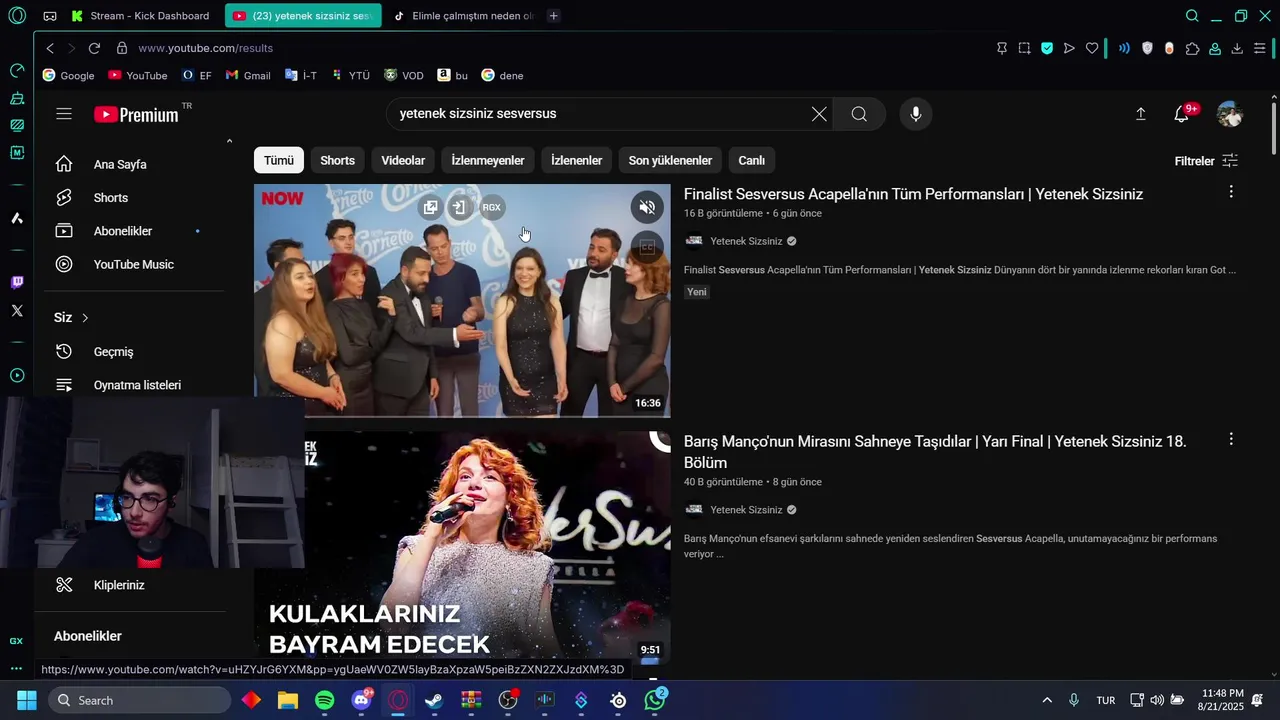Screen dimensions: 1280x720
Task: Open Twitch in Opera sidebar
Action: (17, 283)
